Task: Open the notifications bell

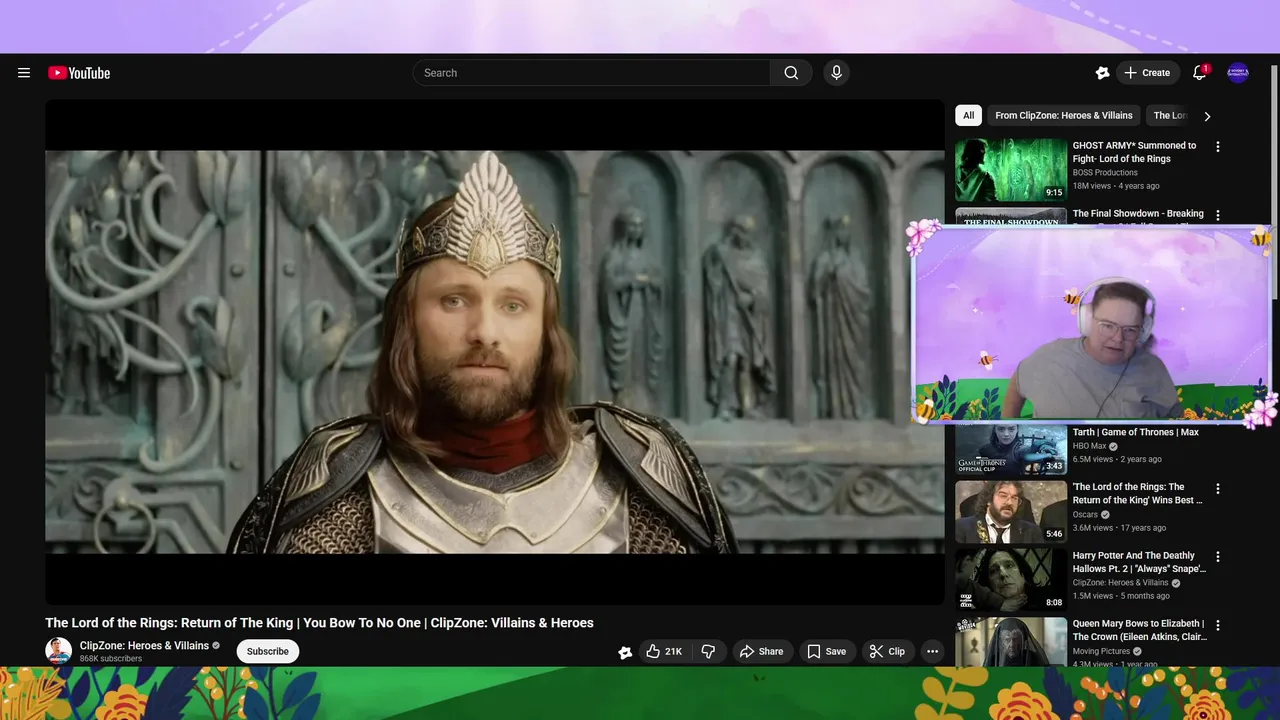Action: pyautogui.click(x=1200, y=73)
